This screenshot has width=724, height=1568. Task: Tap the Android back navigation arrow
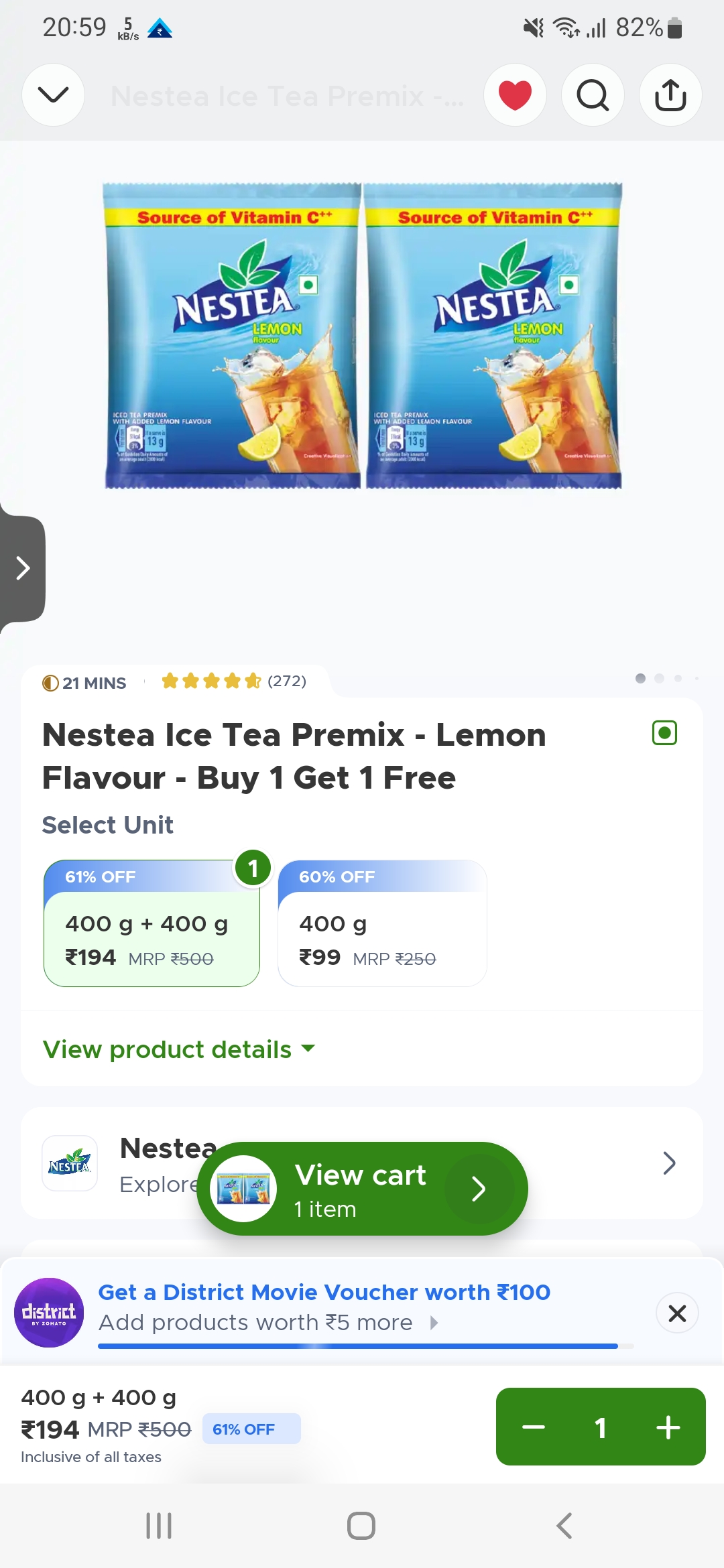click(x=564, y=1526)
